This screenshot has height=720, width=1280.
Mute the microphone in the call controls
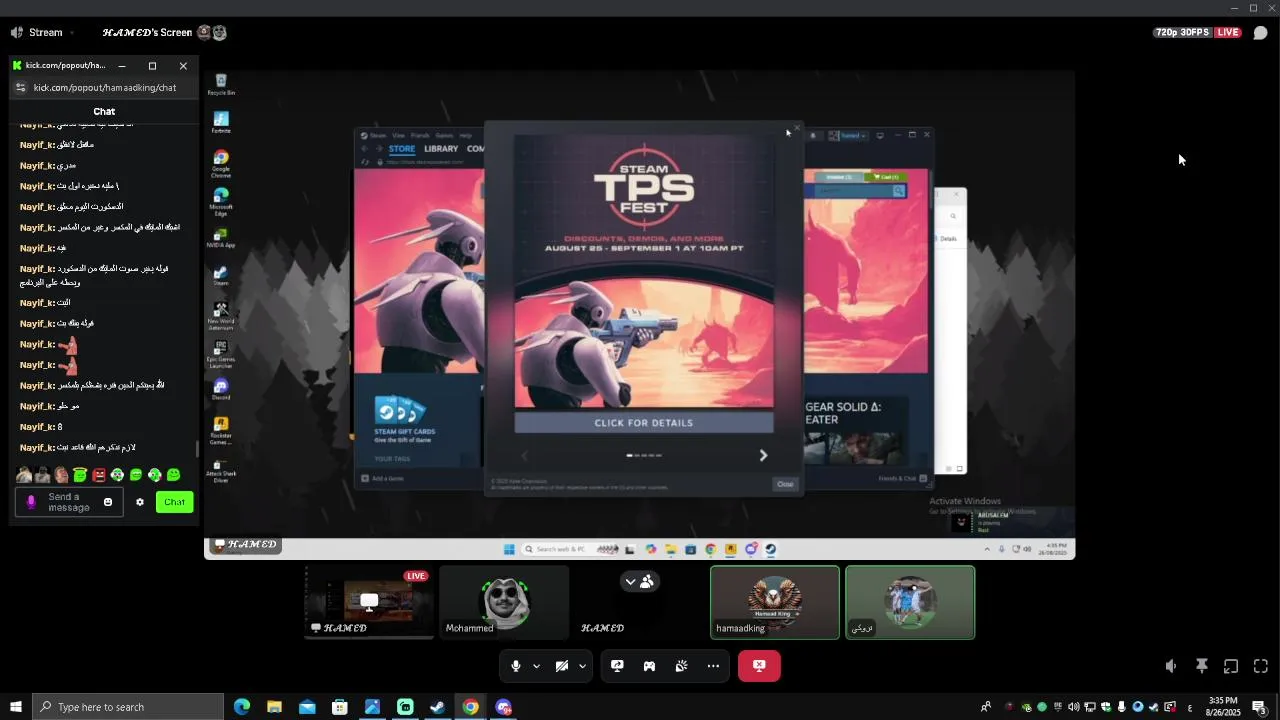coord(516,666)
